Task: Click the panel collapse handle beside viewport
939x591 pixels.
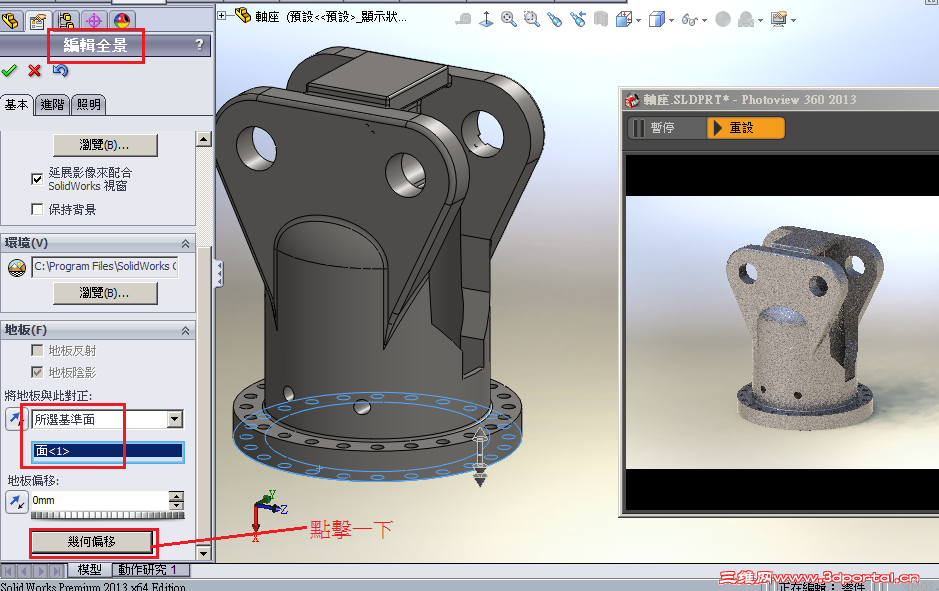Action: click(x=219, y=274)
